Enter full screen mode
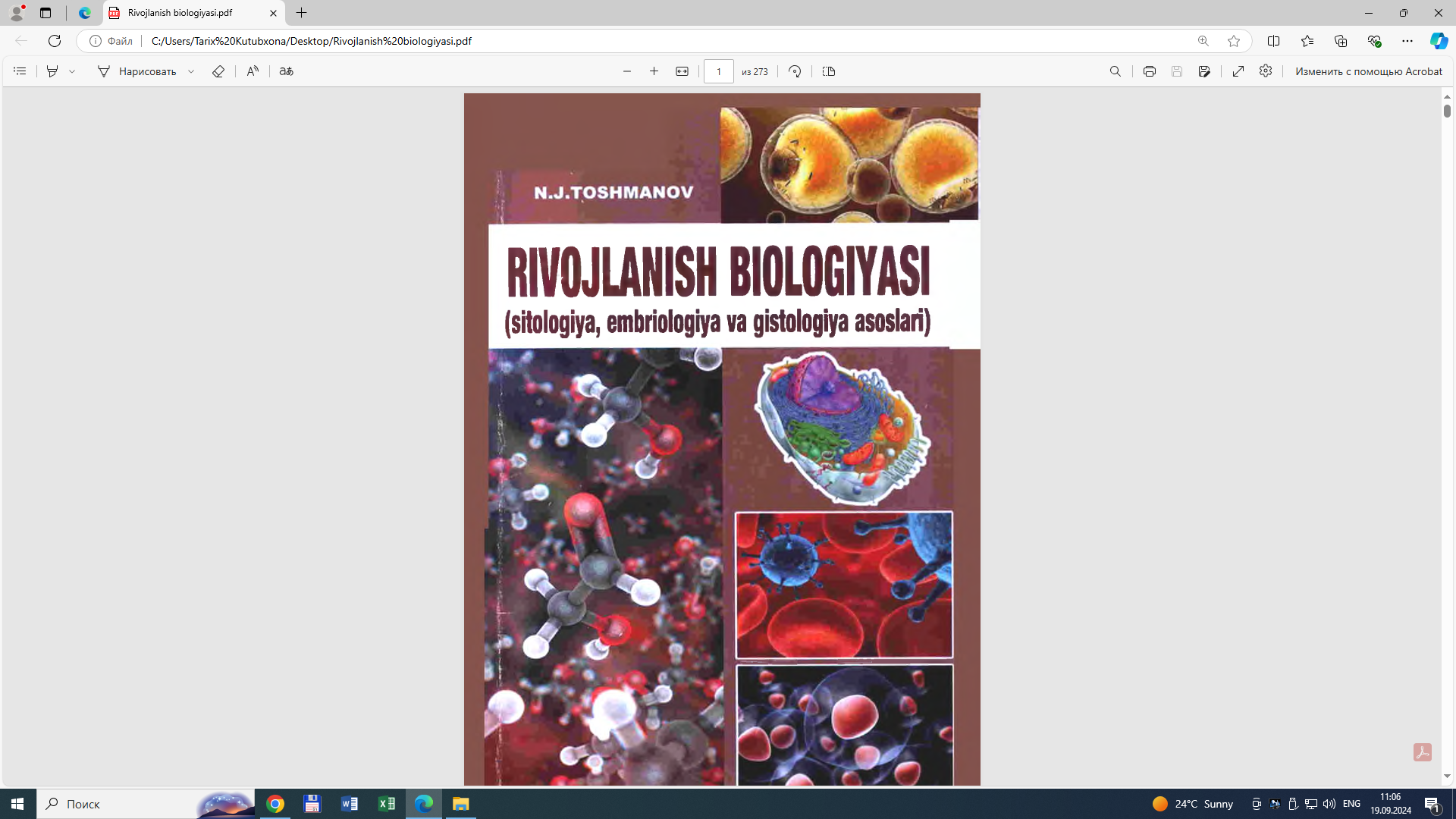 click(x=1238, y=71)
